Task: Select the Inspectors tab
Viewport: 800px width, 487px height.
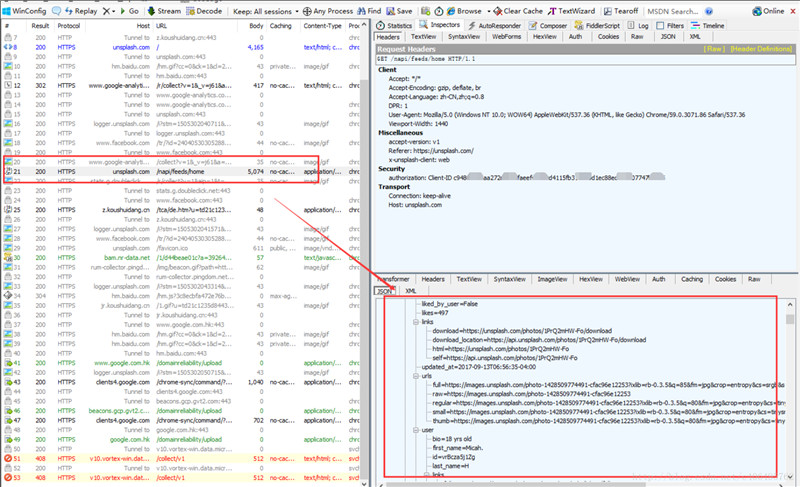Action: (x=440, y=24)
